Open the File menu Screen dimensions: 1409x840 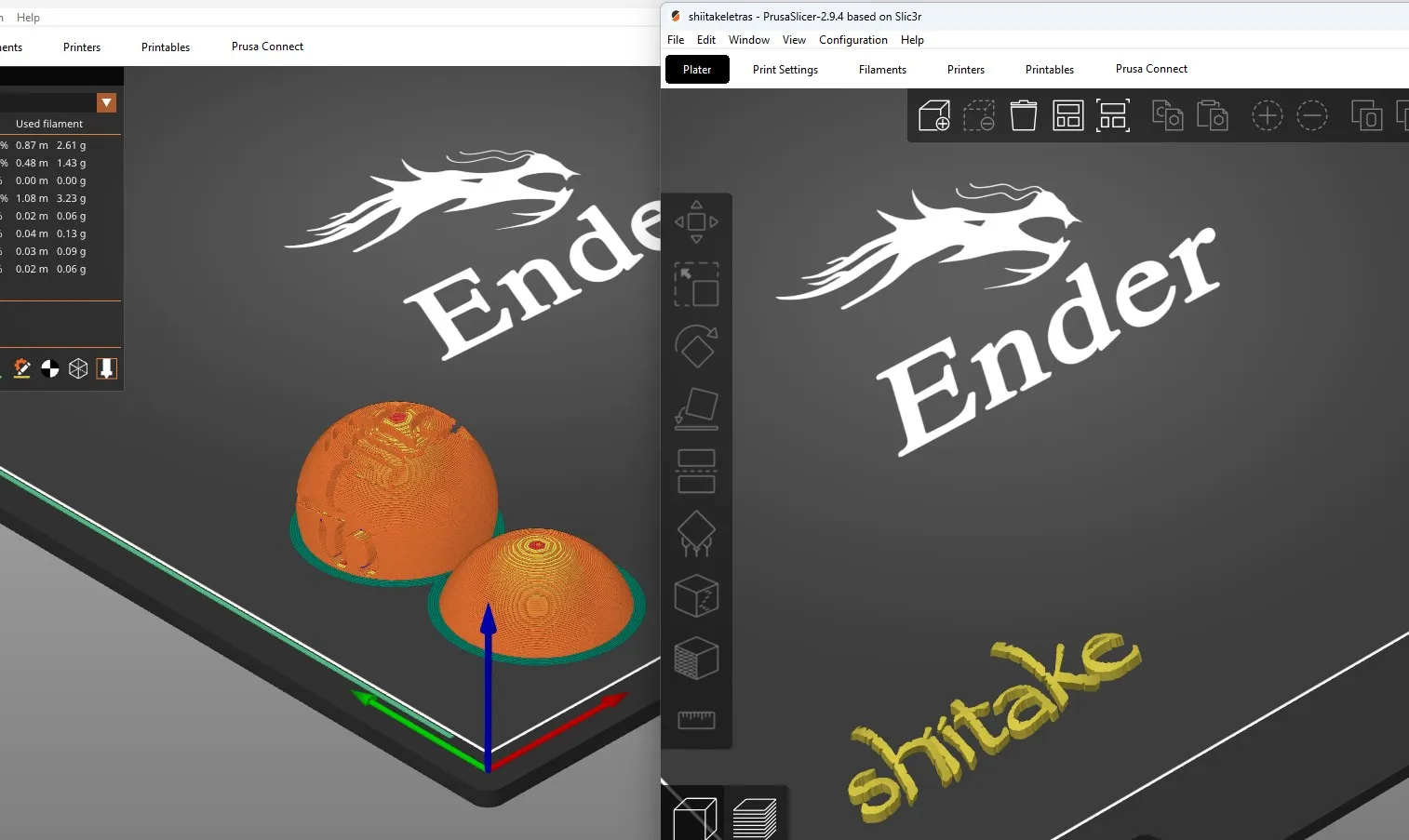coord(676,40)
